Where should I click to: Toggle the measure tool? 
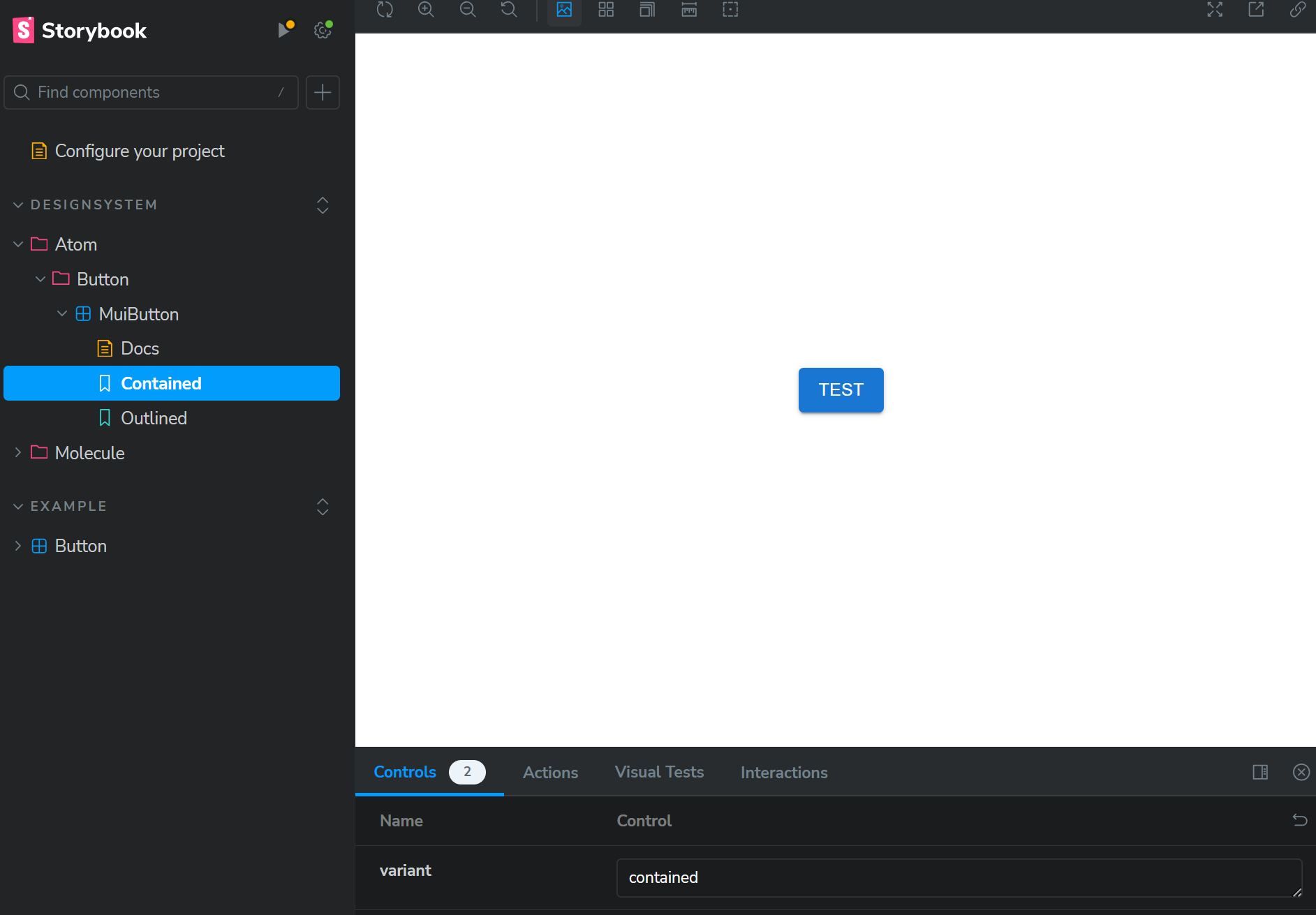pos(689,10)
